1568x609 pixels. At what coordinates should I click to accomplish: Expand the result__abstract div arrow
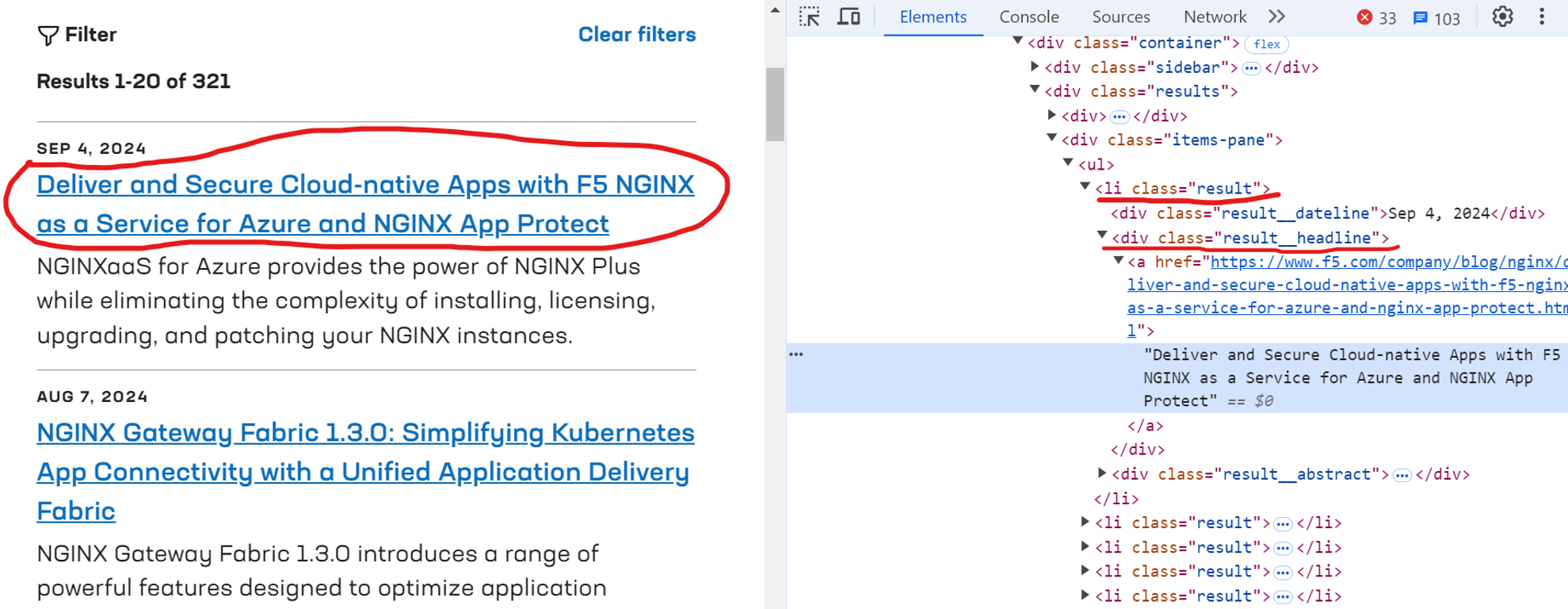[1102, 473]
